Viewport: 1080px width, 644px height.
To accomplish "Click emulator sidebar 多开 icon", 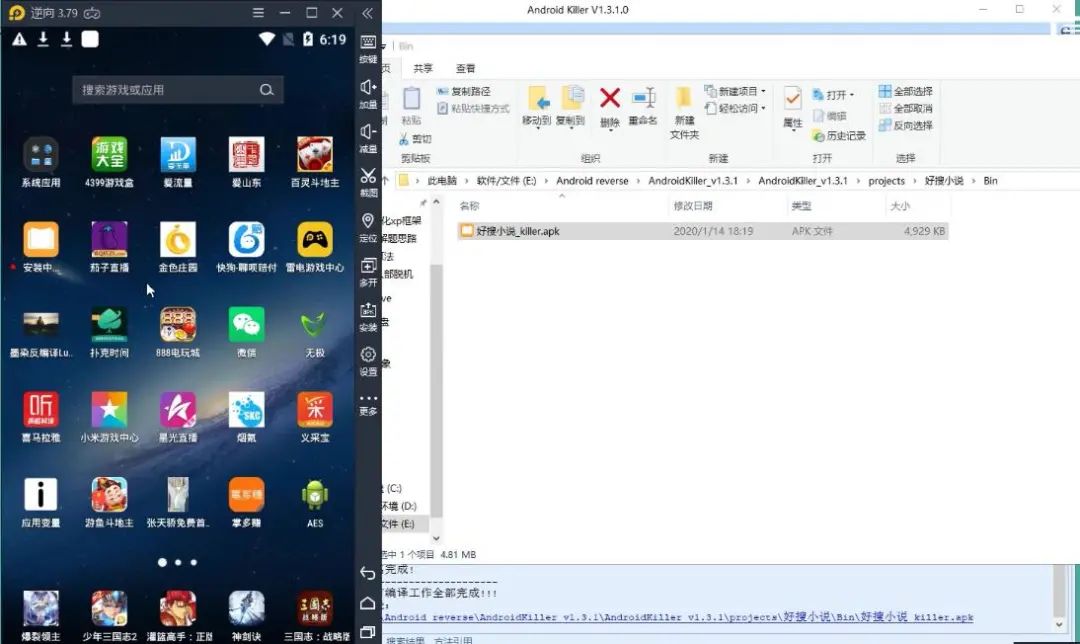I will (x=368, y=265).
